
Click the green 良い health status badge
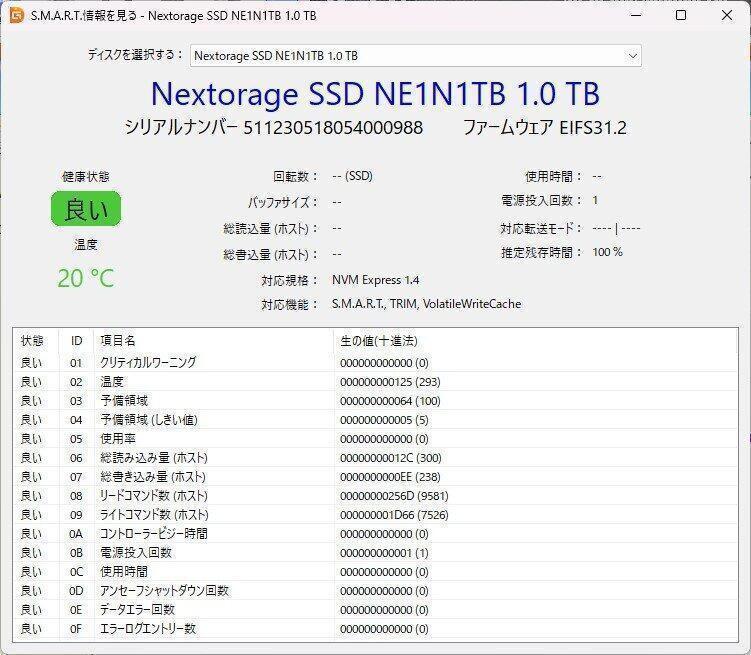click(86, 209)
